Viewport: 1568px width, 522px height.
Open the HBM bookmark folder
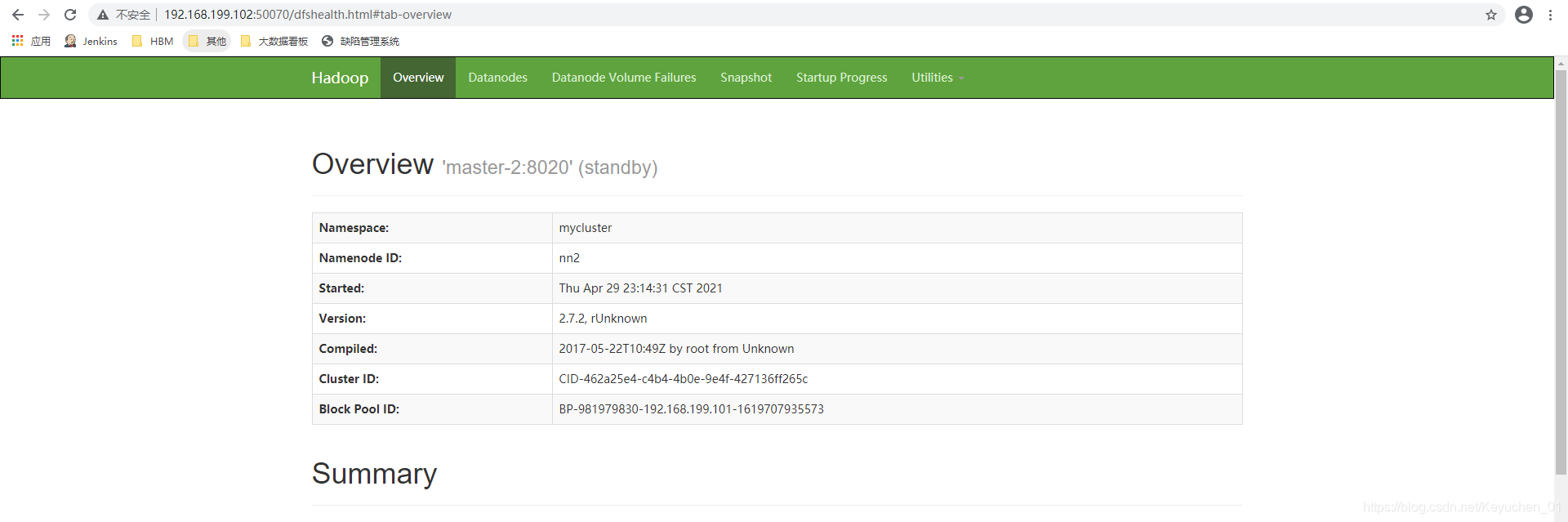click(x=153, y=41)
